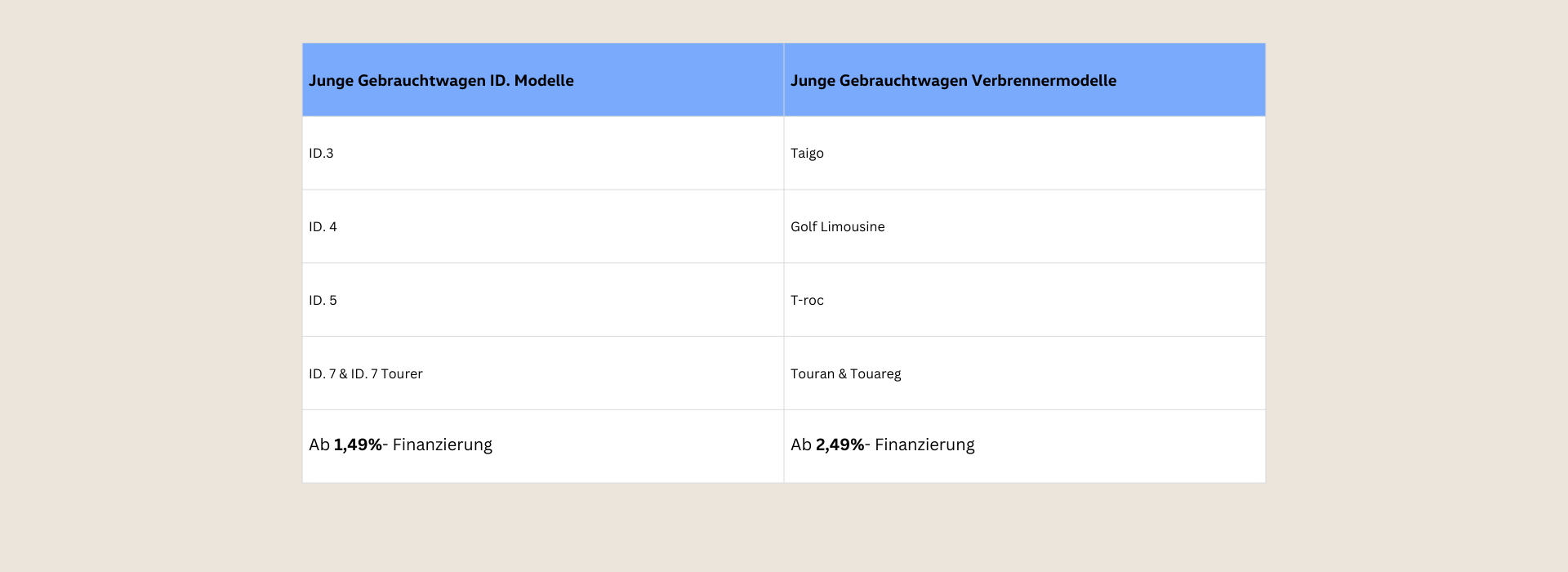Click the word "Tourer"
The height and width of the screenshot is (572, 1568).
pyautogui.click(x=402, y=374)
